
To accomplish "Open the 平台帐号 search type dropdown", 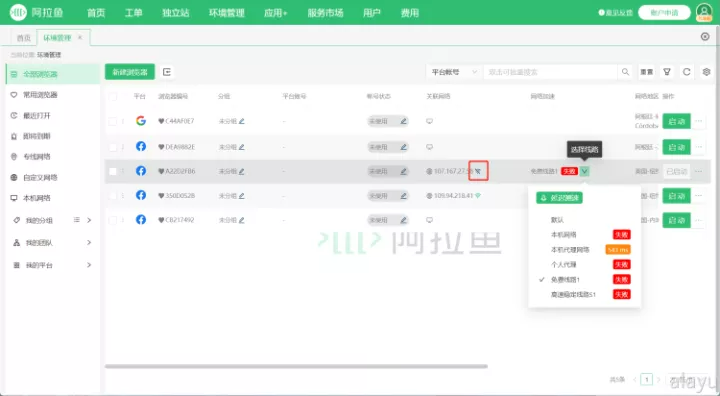I will click(454, 72).
